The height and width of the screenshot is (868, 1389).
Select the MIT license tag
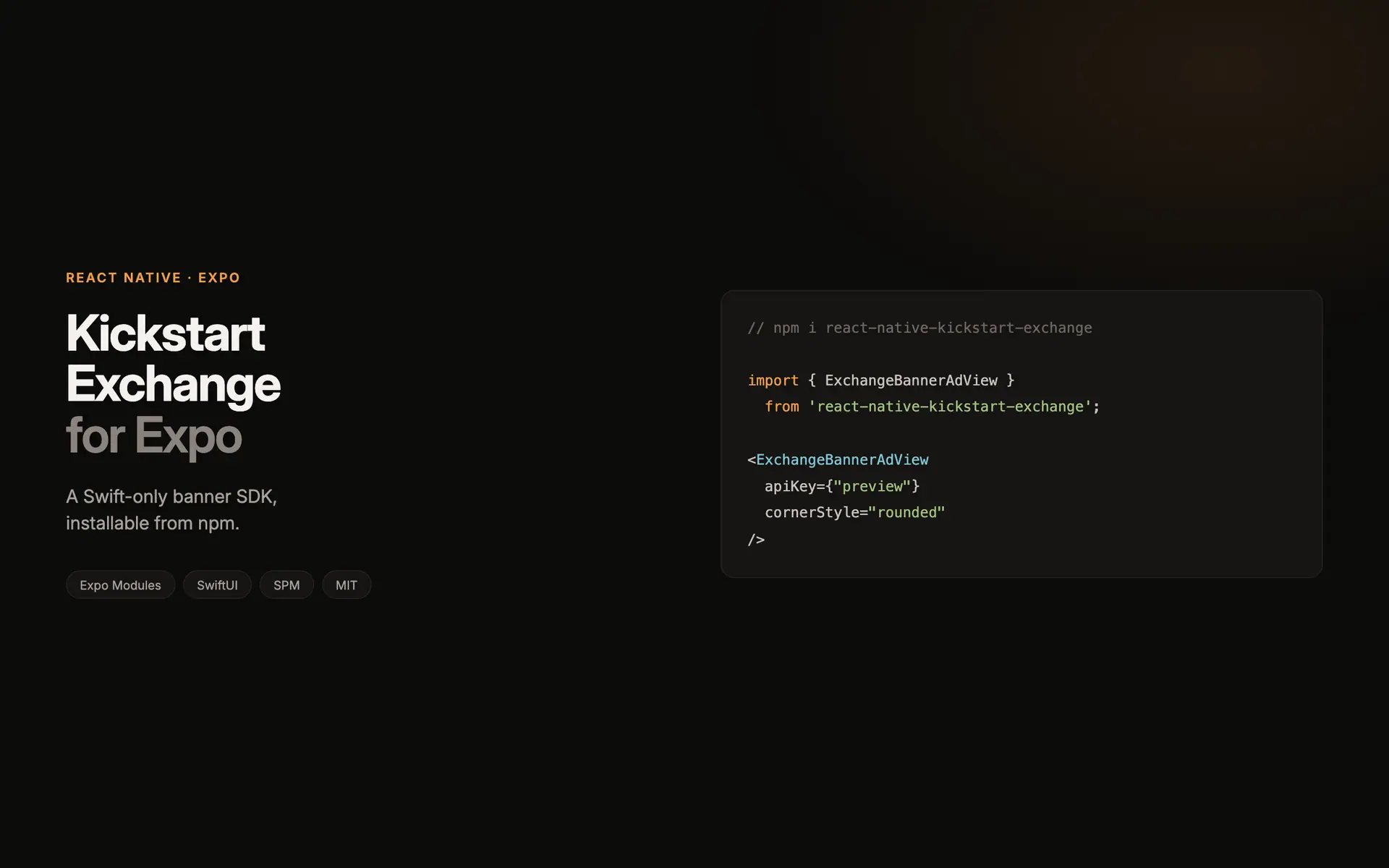347,584
